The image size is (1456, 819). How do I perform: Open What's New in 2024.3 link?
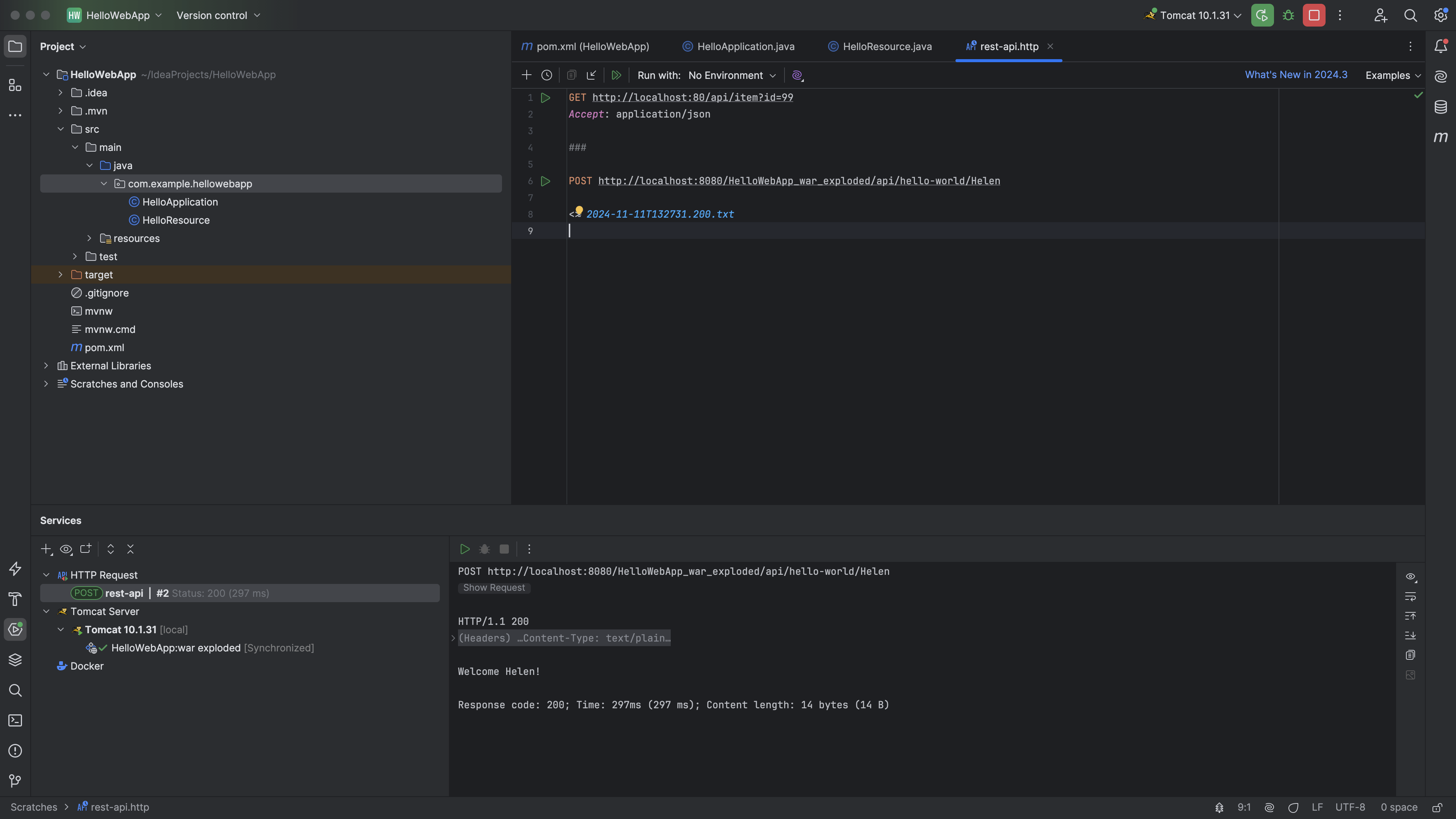[1296, 75]
